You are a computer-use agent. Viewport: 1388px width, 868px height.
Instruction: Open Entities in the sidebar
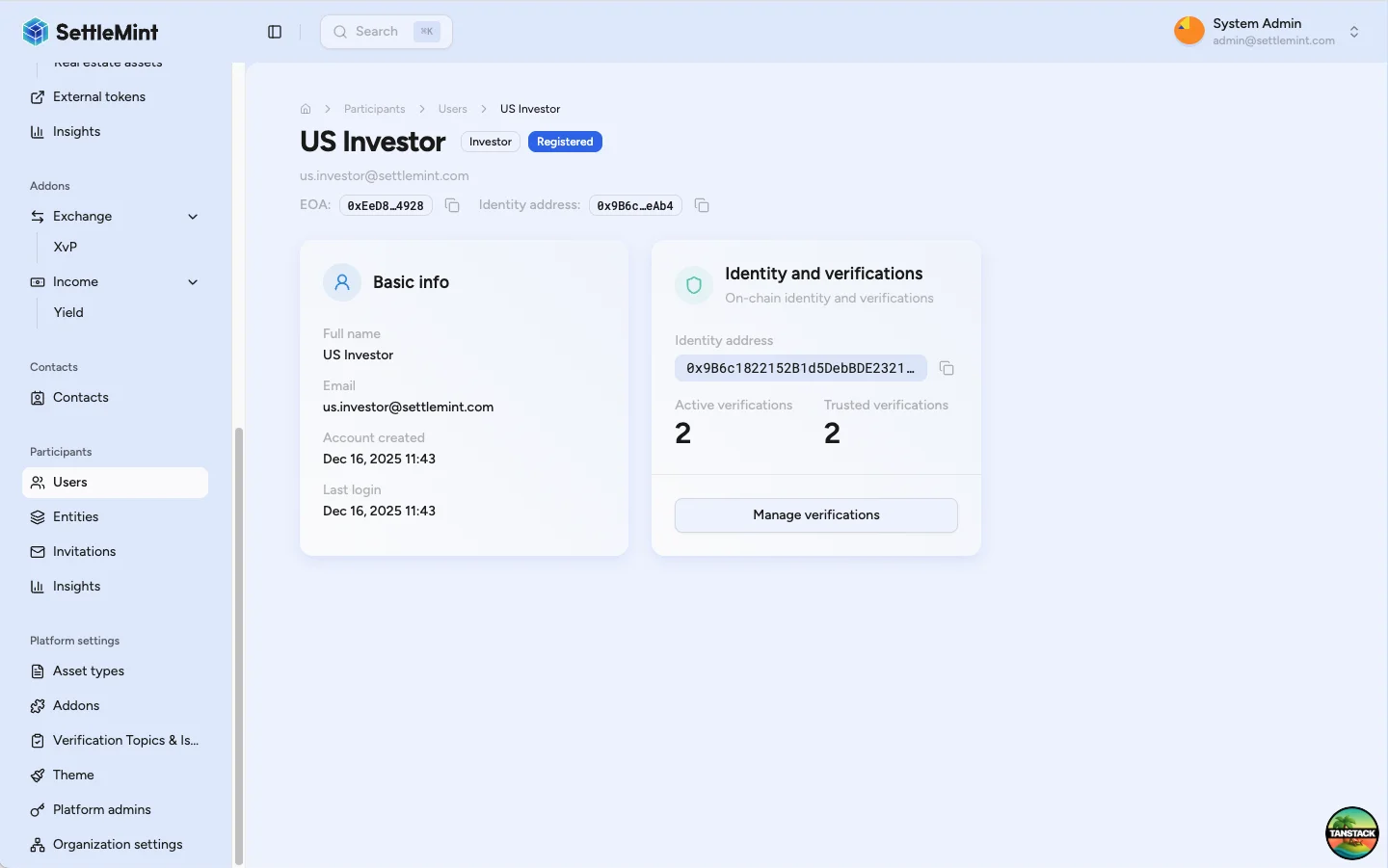tap(75, 517)
